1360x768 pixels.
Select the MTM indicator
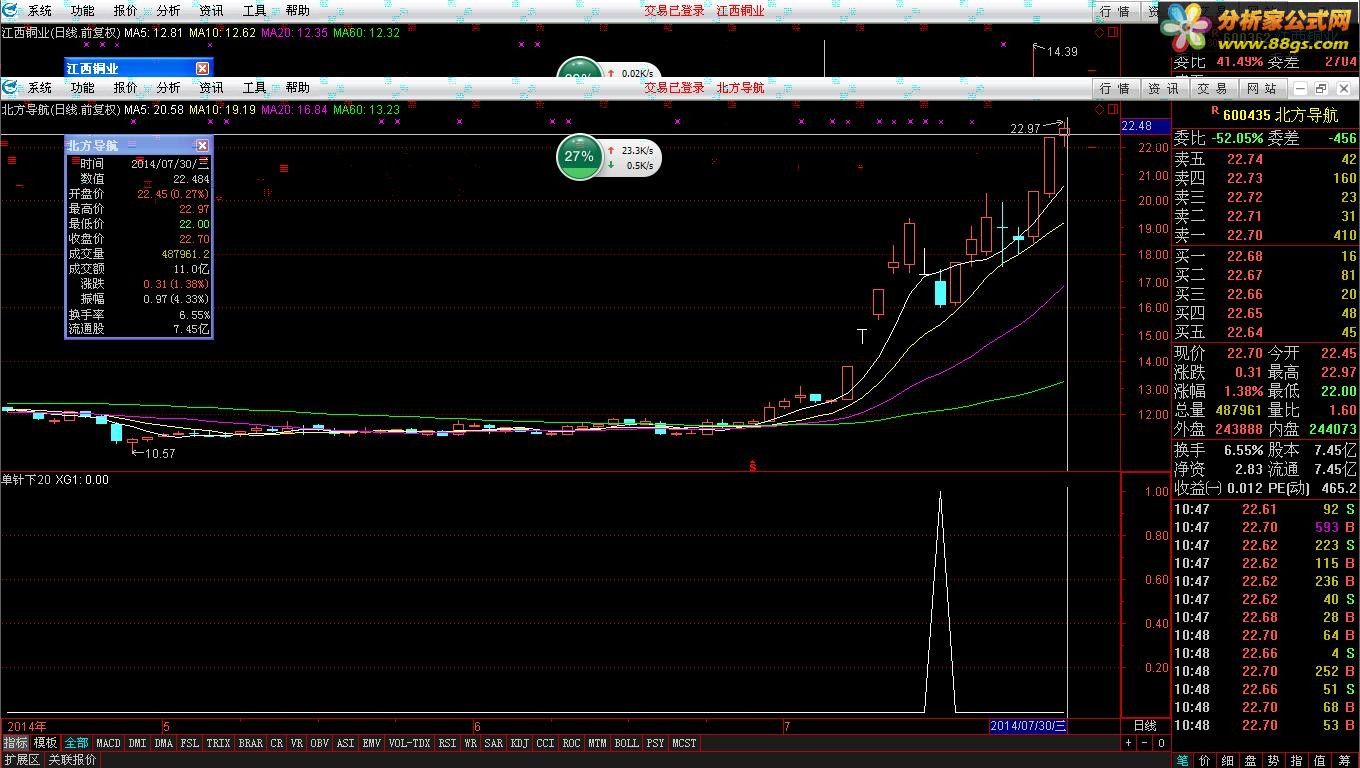[597, 743]
